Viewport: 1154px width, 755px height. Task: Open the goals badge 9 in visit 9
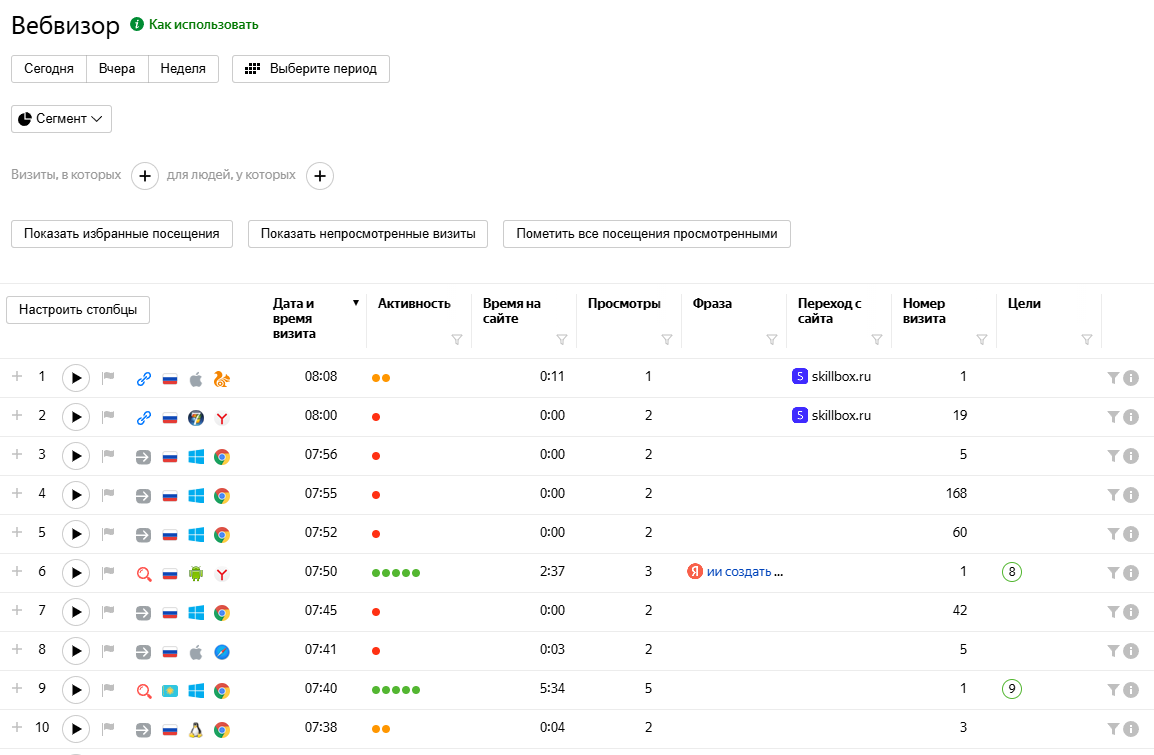(1012, 689)
